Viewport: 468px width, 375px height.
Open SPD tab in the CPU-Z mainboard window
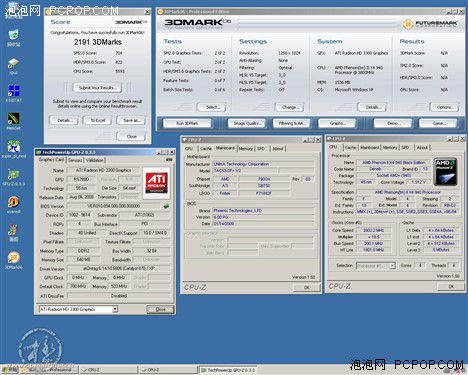click(261, 149)
